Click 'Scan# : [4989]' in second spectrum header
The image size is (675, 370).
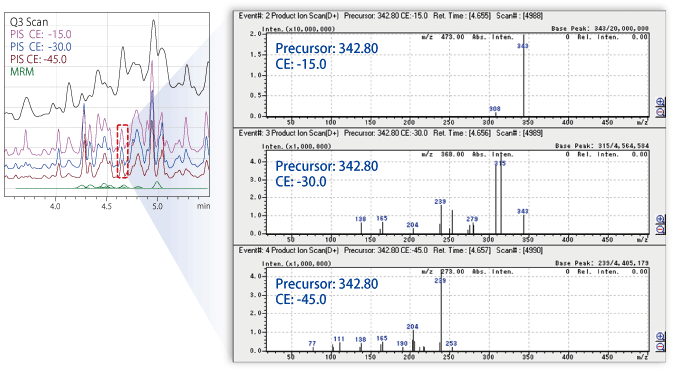point(519,133)
